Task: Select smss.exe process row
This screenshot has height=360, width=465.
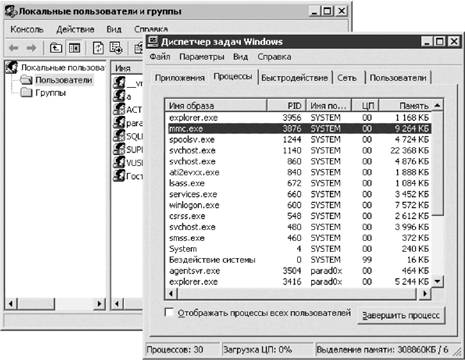Action: pos(299,238)
